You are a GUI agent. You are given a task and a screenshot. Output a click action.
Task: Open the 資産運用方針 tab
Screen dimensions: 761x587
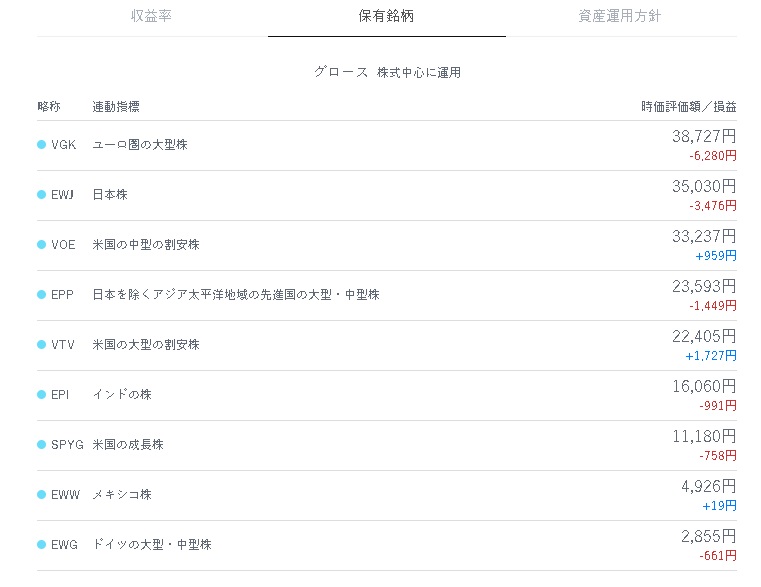coord(620,16)
